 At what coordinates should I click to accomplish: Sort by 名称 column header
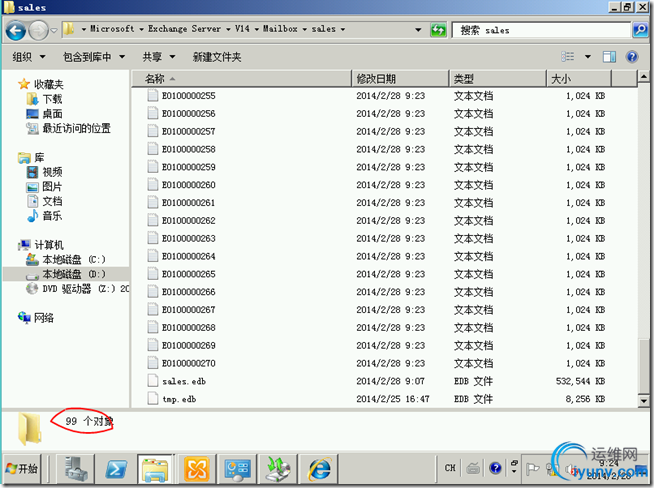point(241,78)
